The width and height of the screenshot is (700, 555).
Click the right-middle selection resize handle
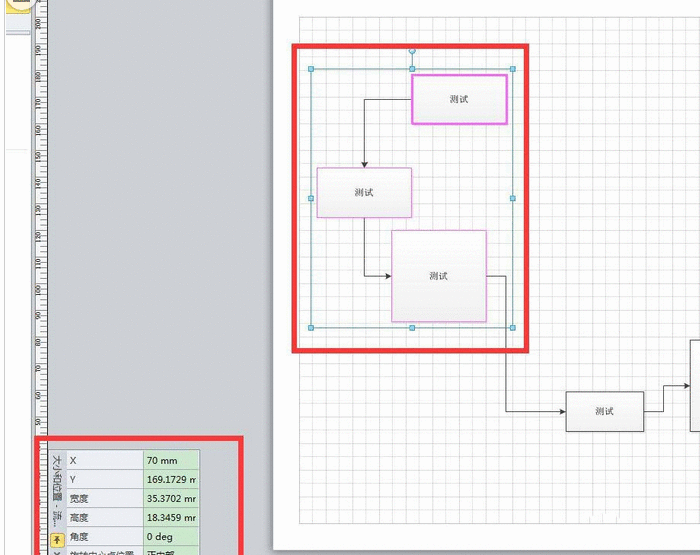click(x=513, y=198)
